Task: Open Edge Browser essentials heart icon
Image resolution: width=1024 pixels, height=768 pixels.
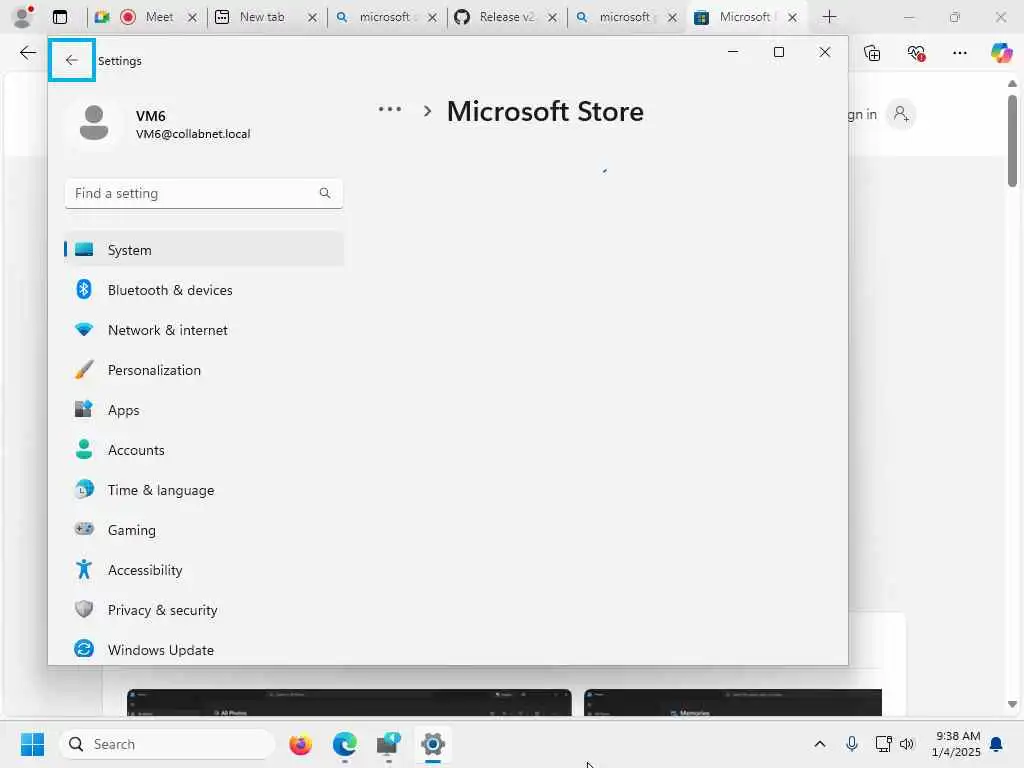Action: point(916,53)
